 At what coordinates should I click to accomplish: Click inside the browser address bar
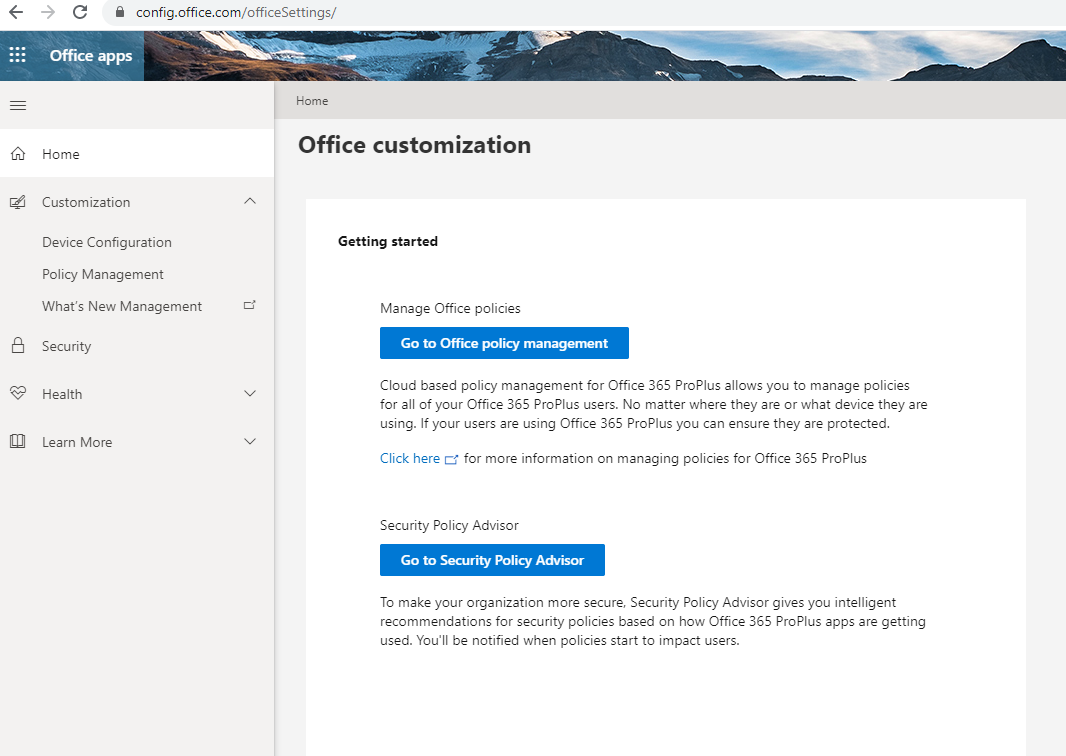300,15
